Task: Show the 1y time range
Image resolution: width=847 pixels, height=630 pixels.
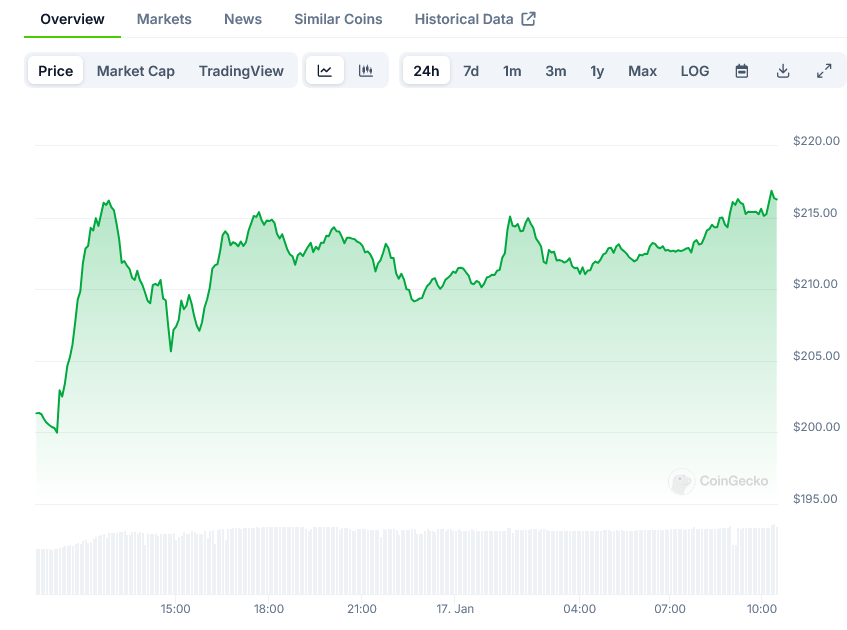Action: click(597, 71)
